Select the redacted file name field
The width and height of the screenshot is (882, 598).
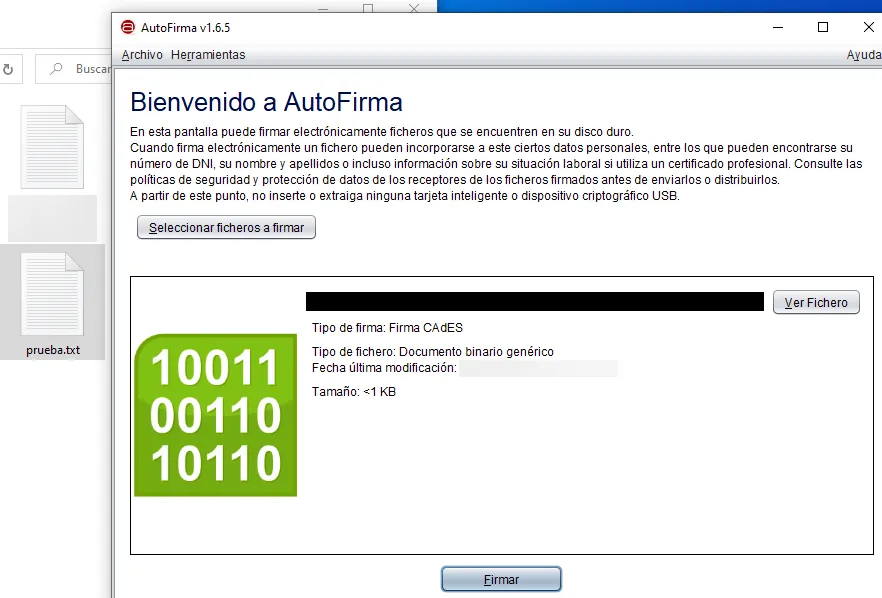(533, 302)
